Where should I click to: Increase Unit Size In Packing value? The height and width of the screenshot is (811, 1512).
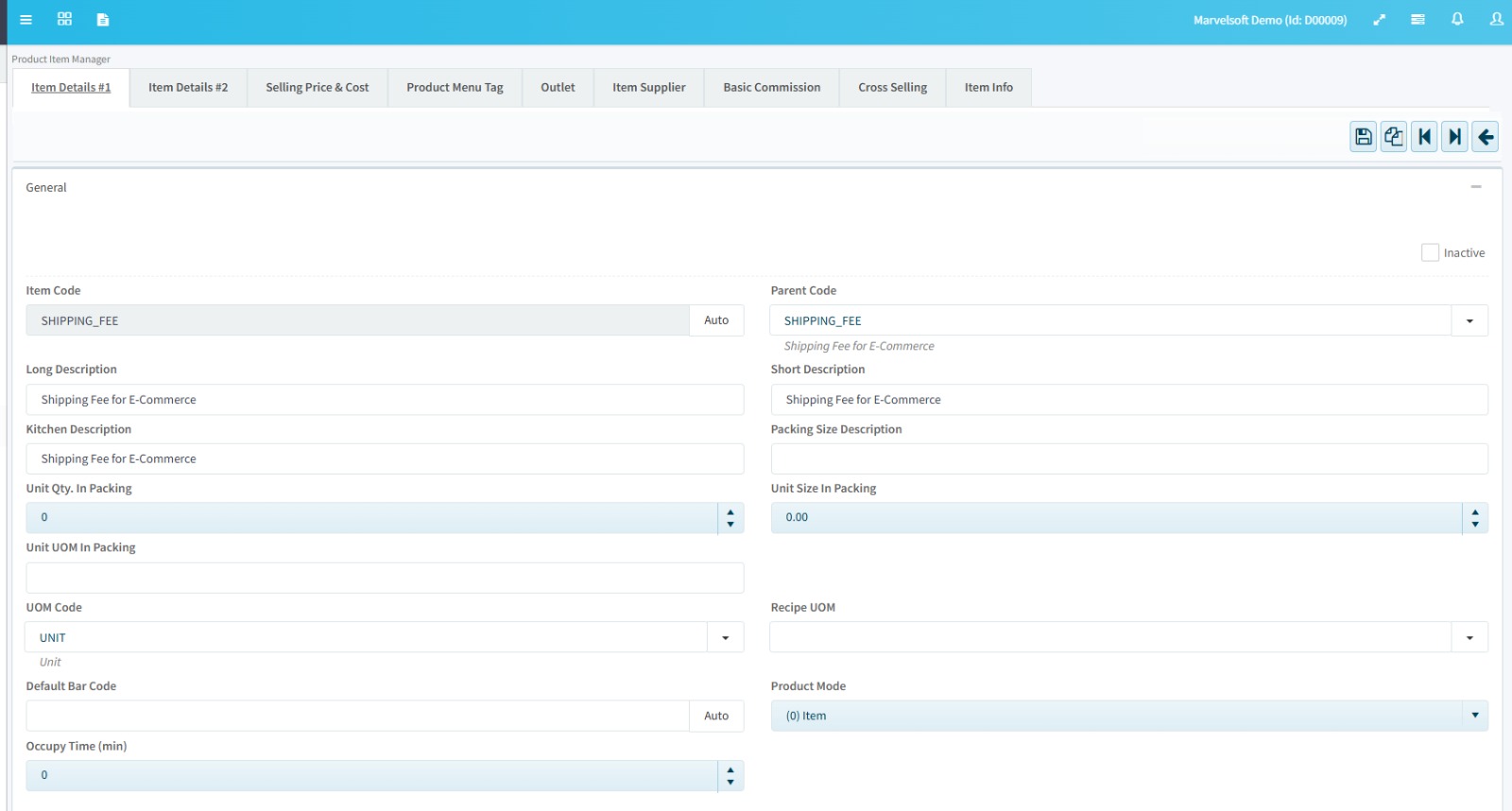pyautogui.click(x=1475, y=512)
